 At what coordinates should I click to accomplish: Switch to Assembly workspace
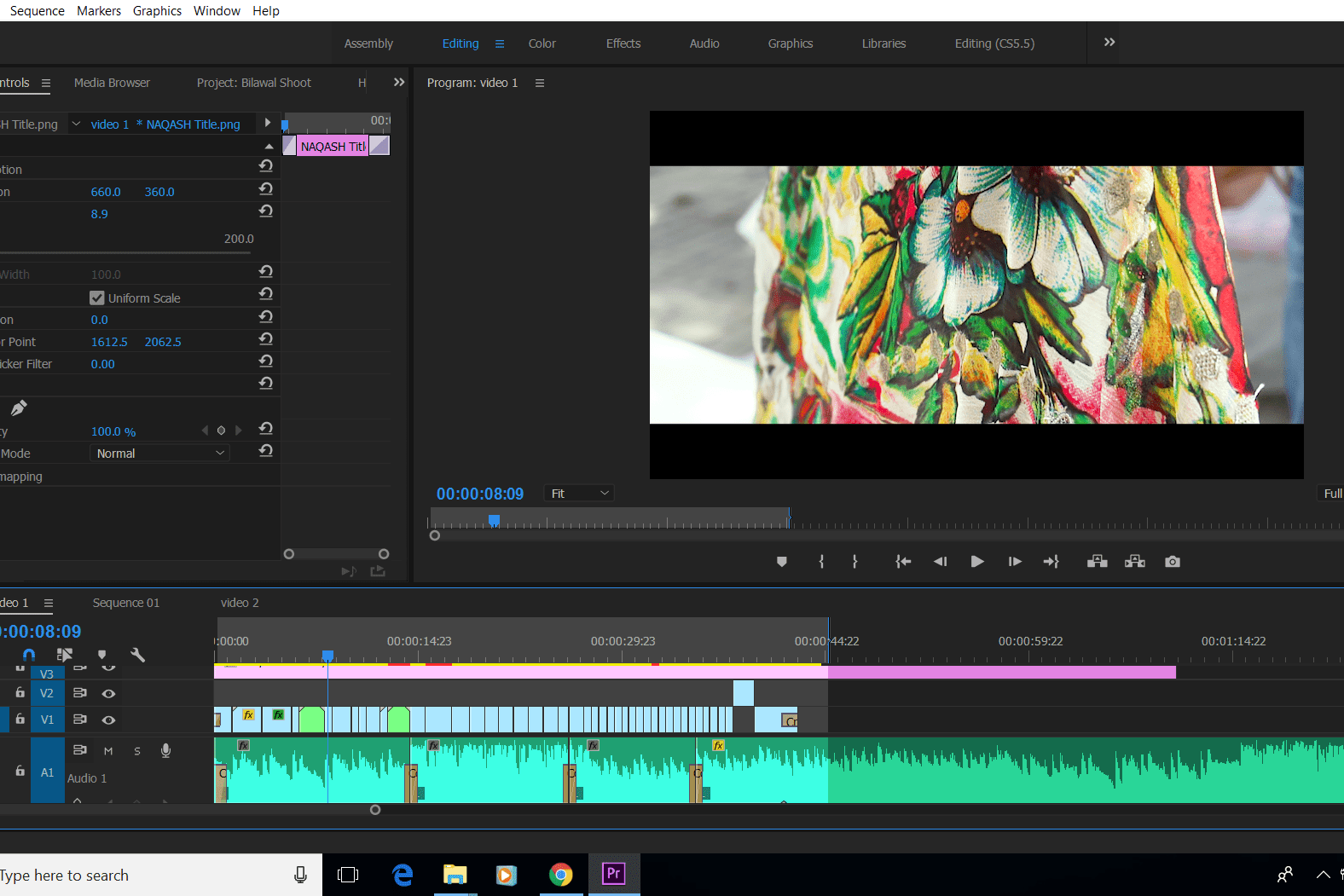point(368,43)
